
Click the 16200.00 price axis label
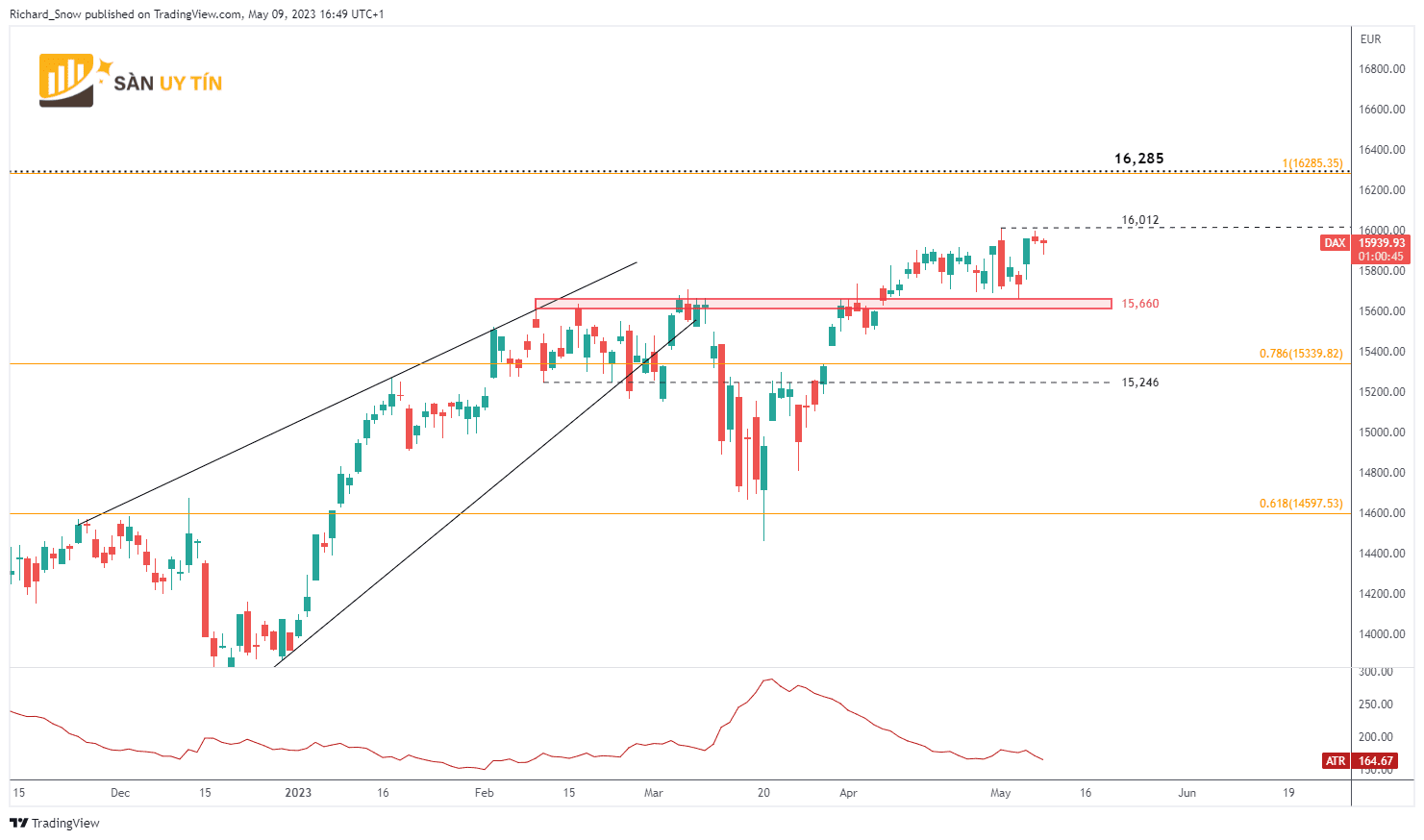coord(1382,190)
